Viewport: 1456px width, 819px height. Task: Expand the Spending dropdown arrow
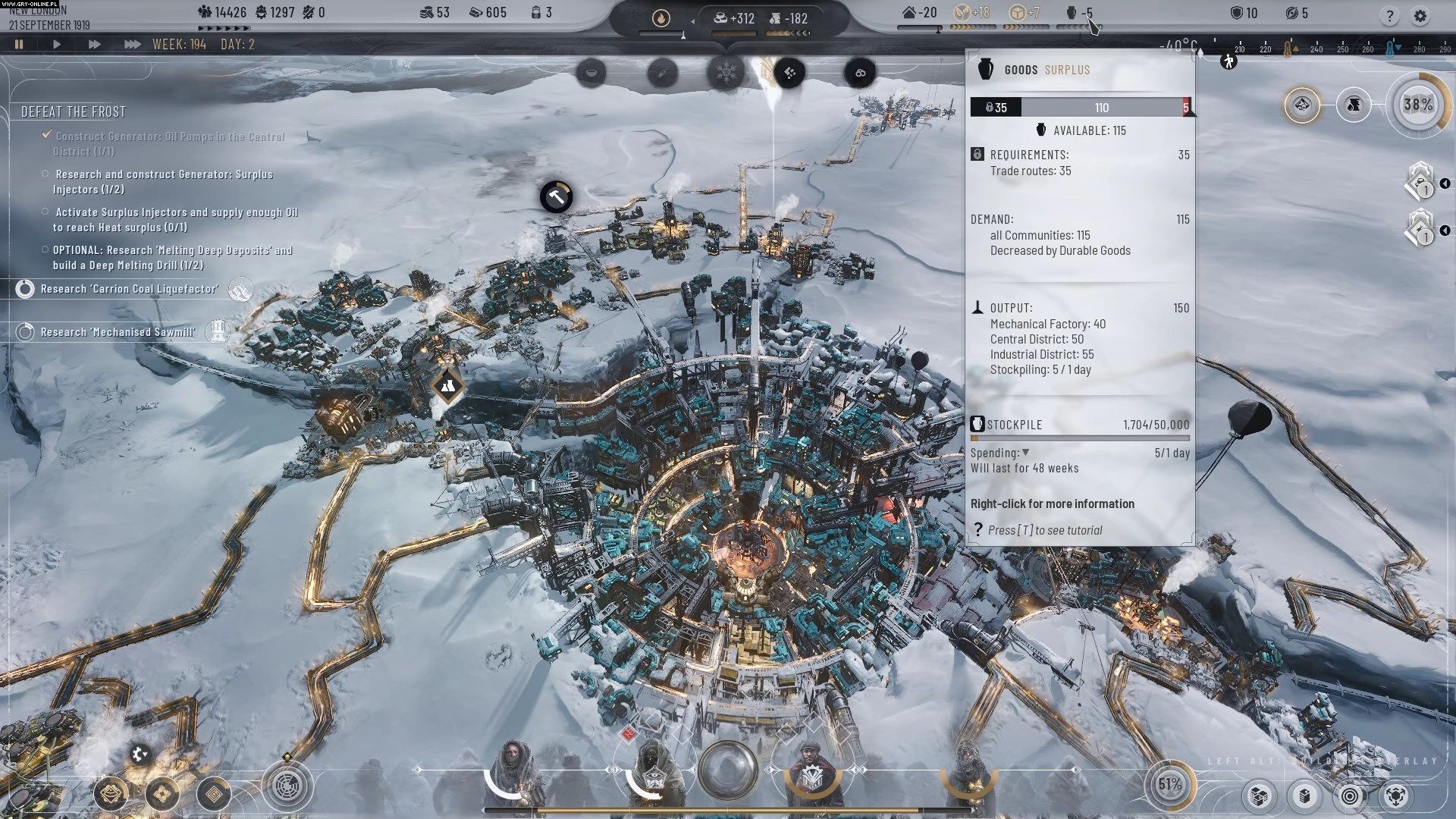click(x=1025, y=453)
